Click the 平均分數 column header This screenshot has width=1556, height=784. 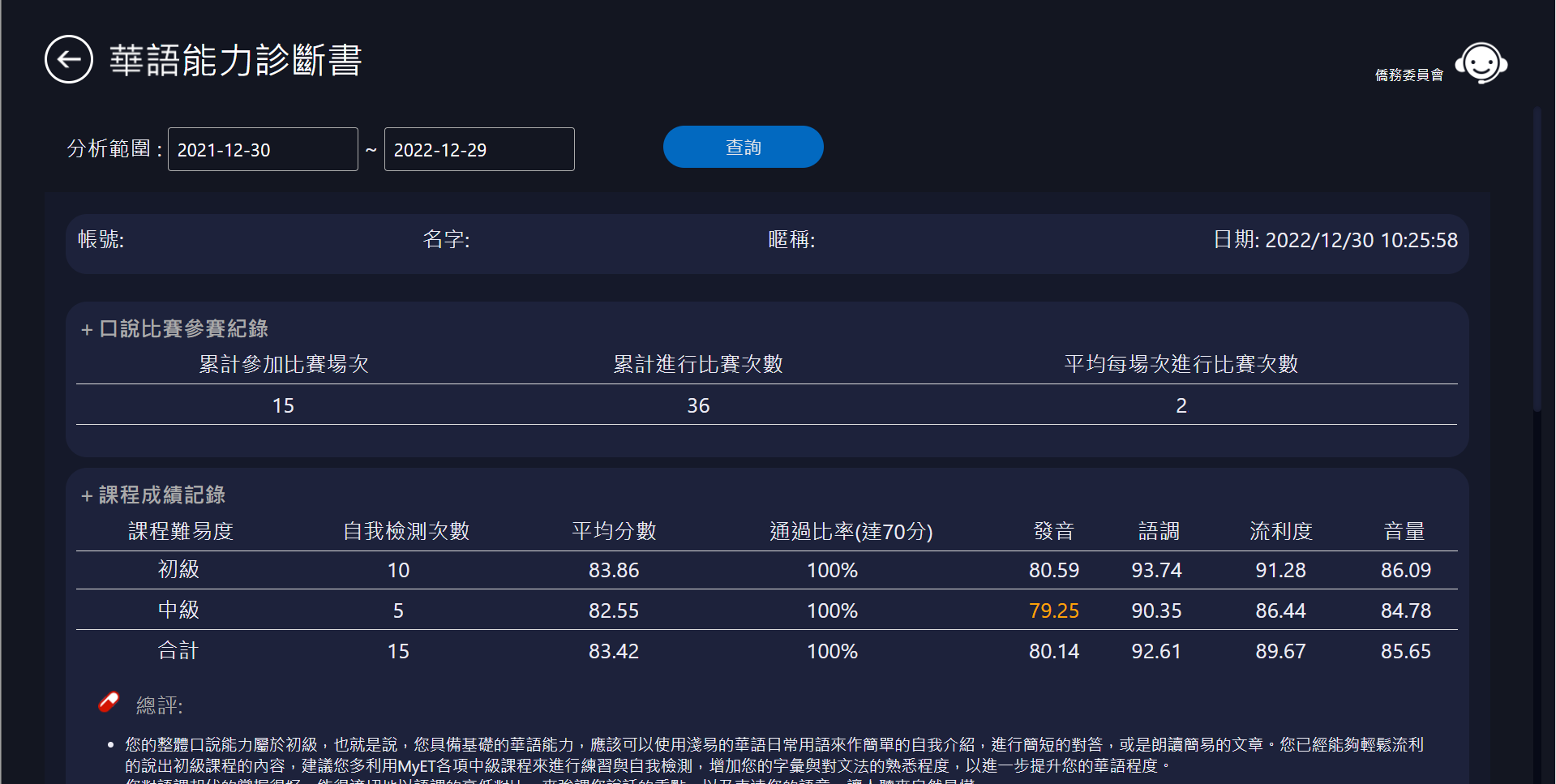pos(614,531)
